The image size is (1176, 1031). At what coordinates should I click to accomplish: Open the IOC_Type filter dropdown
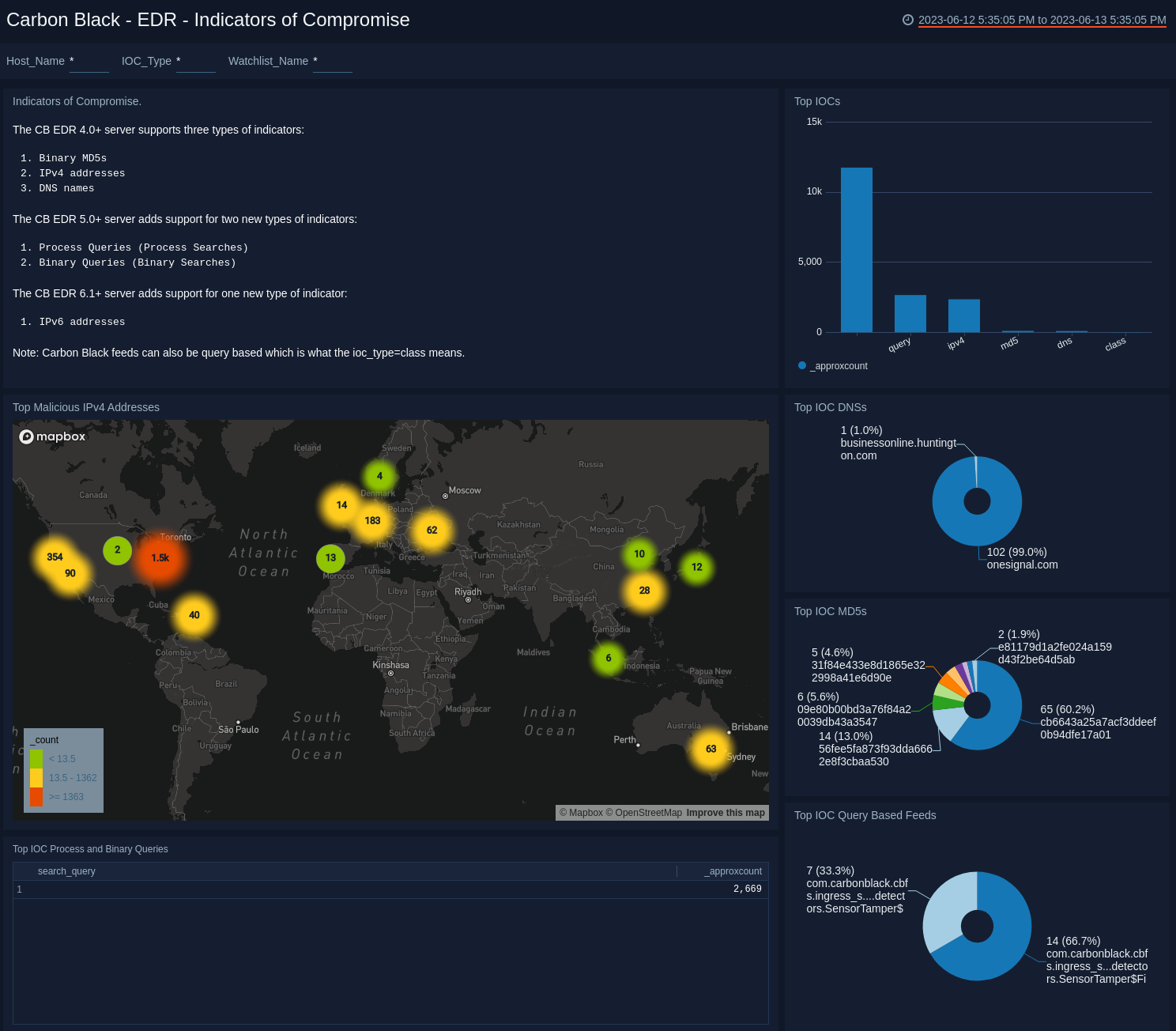coord(195,62)
